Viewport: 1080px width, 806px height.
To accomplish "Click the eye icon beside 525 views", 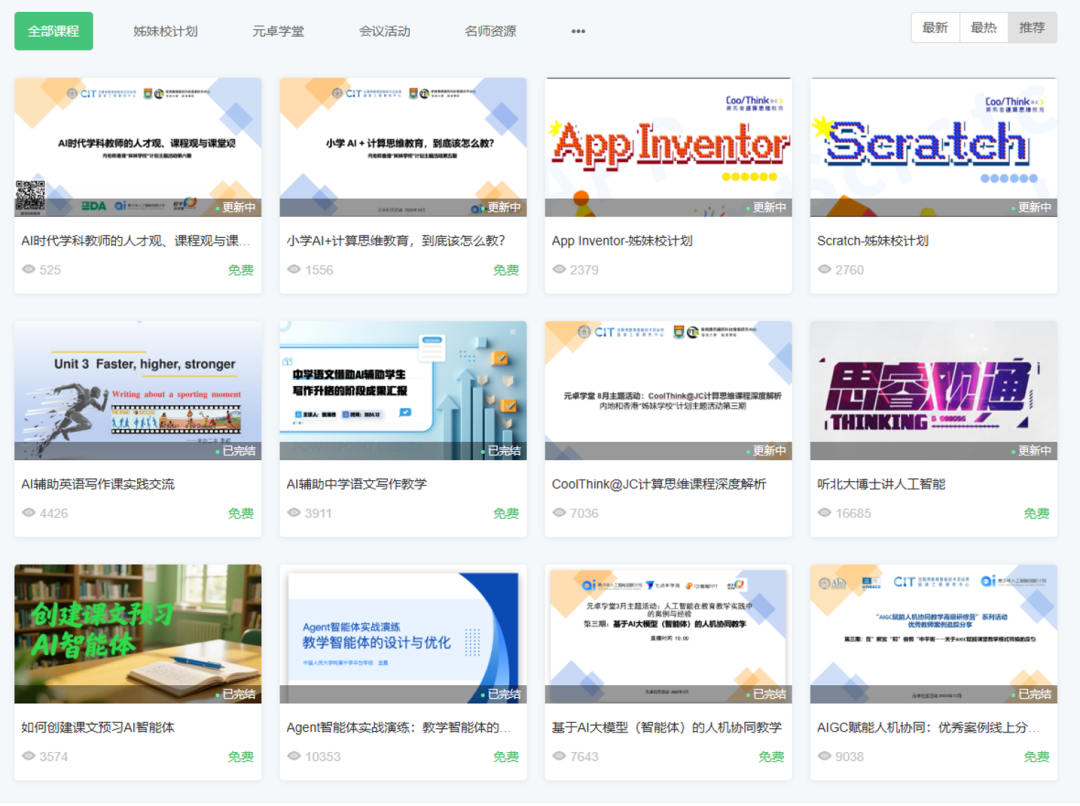I will click(x=29, y=270).
